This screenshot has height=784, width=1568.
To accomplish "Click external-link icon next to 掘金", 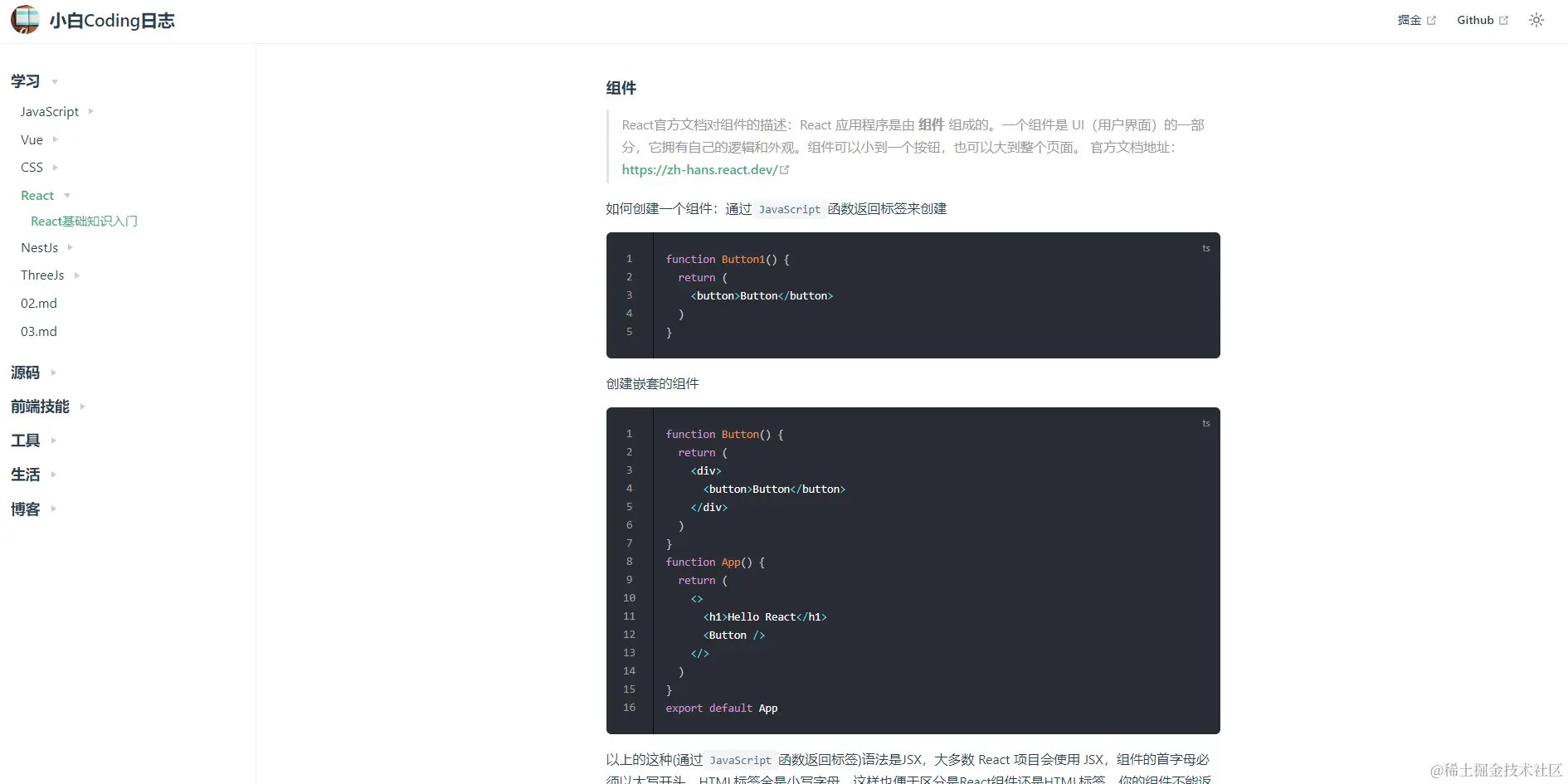I will 1431,20.
